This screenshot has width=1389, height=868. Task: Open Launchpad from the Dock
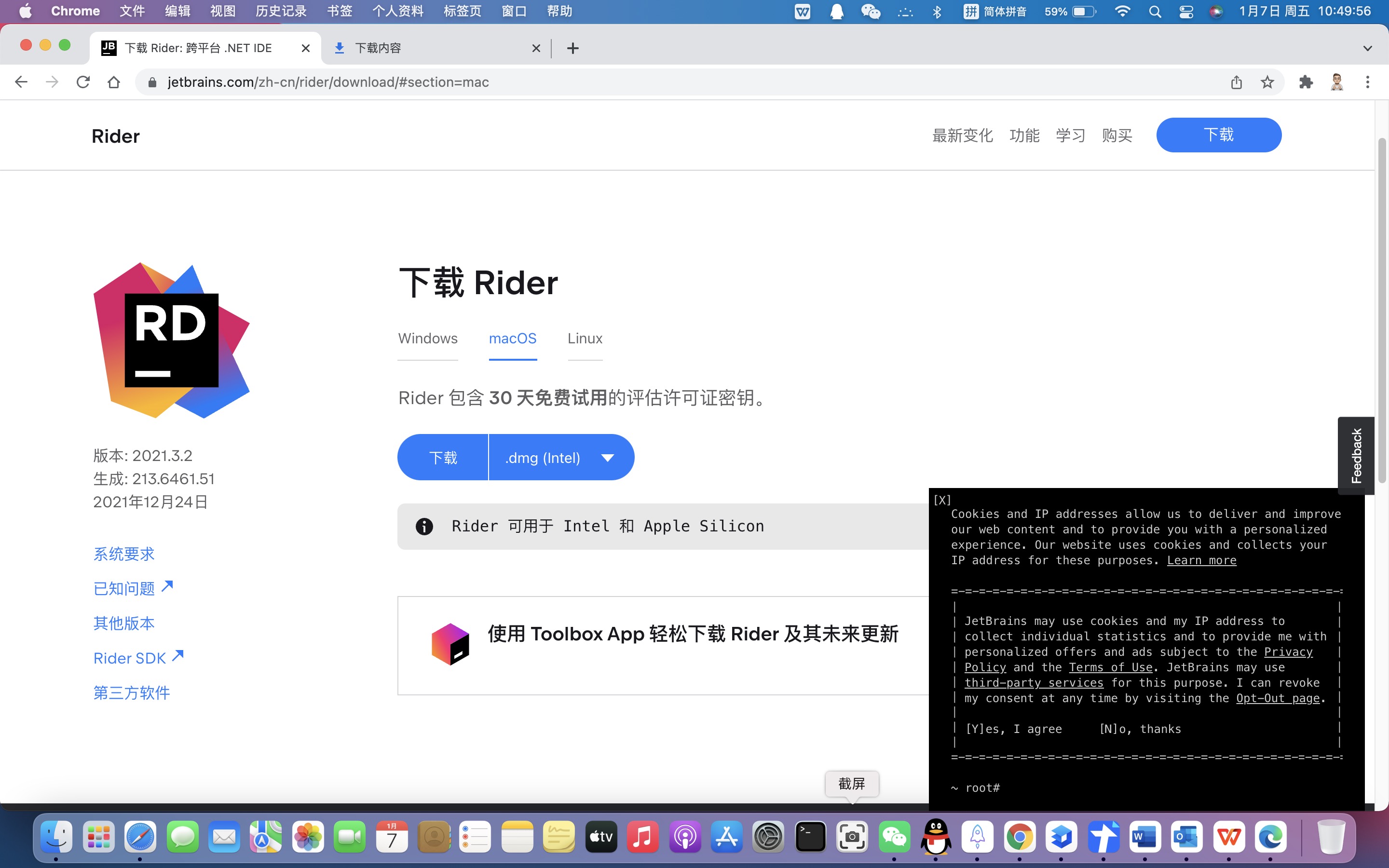coord(98,837)
